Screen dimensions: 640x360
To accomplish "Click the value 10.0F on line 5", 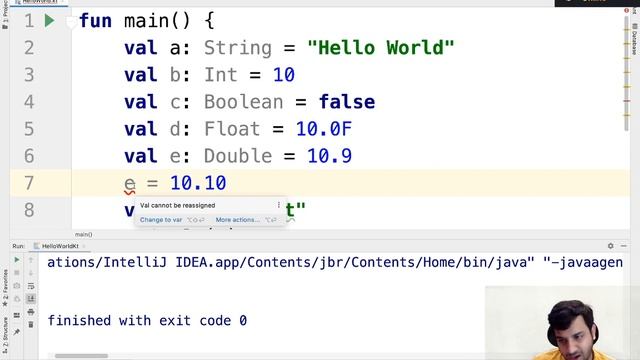I will tap(324, 129).
